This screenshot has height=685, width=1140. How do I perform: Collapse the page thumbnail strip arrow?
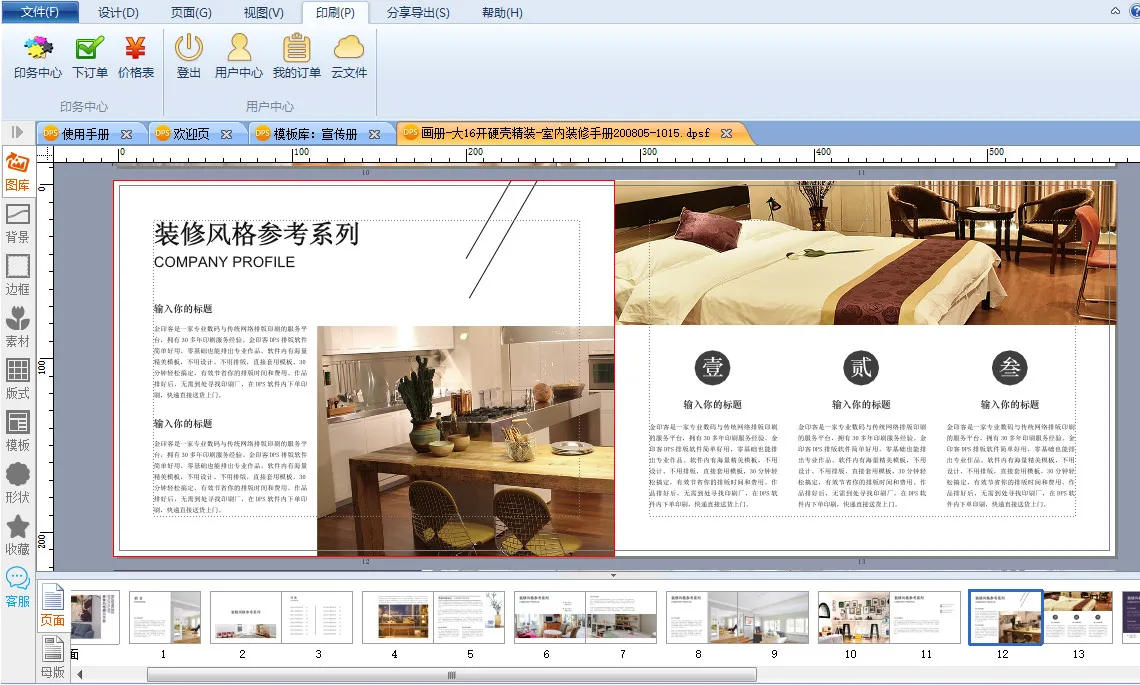tap(613, 576)
